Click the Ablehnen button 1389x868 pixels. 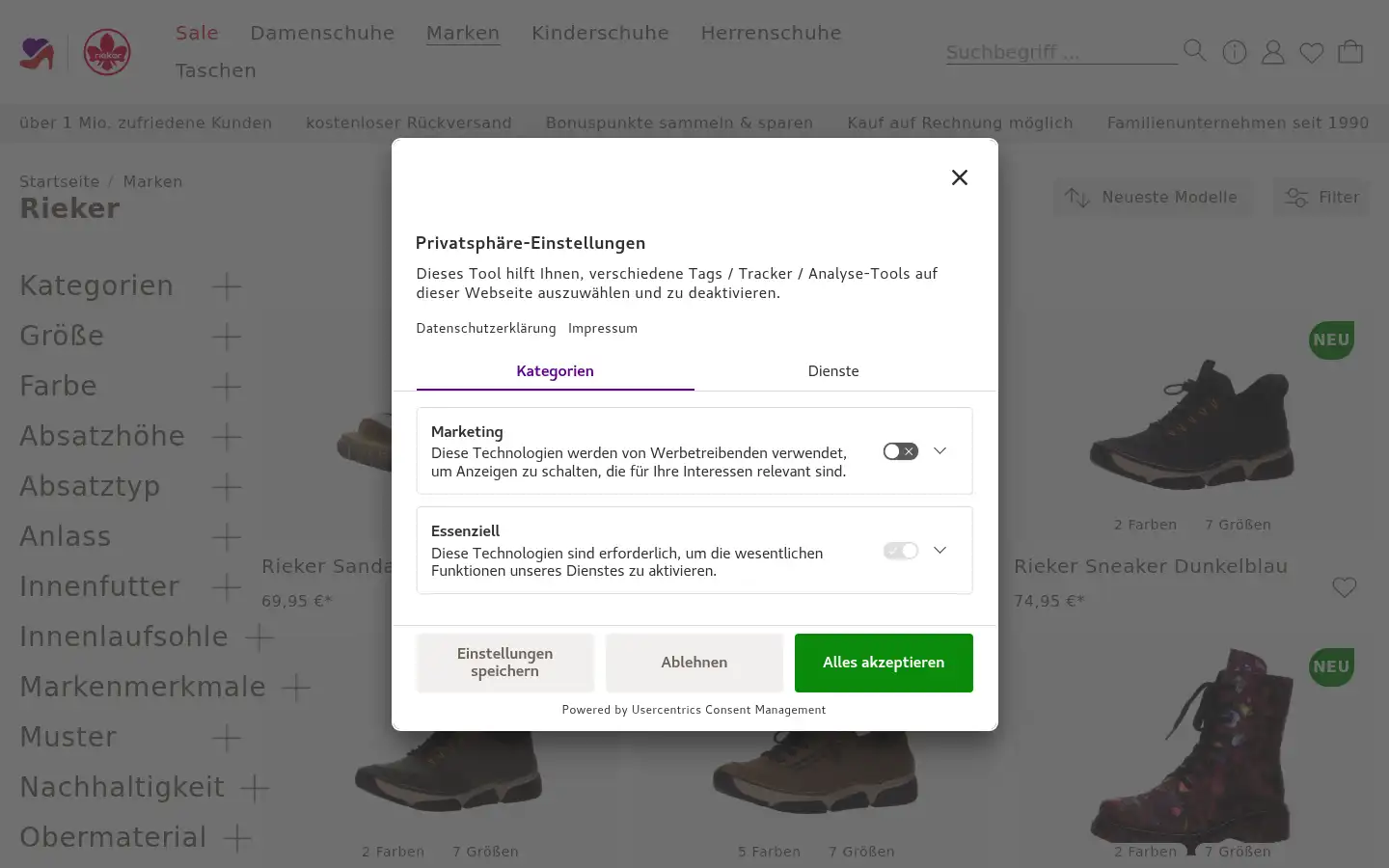pos(694,663)
